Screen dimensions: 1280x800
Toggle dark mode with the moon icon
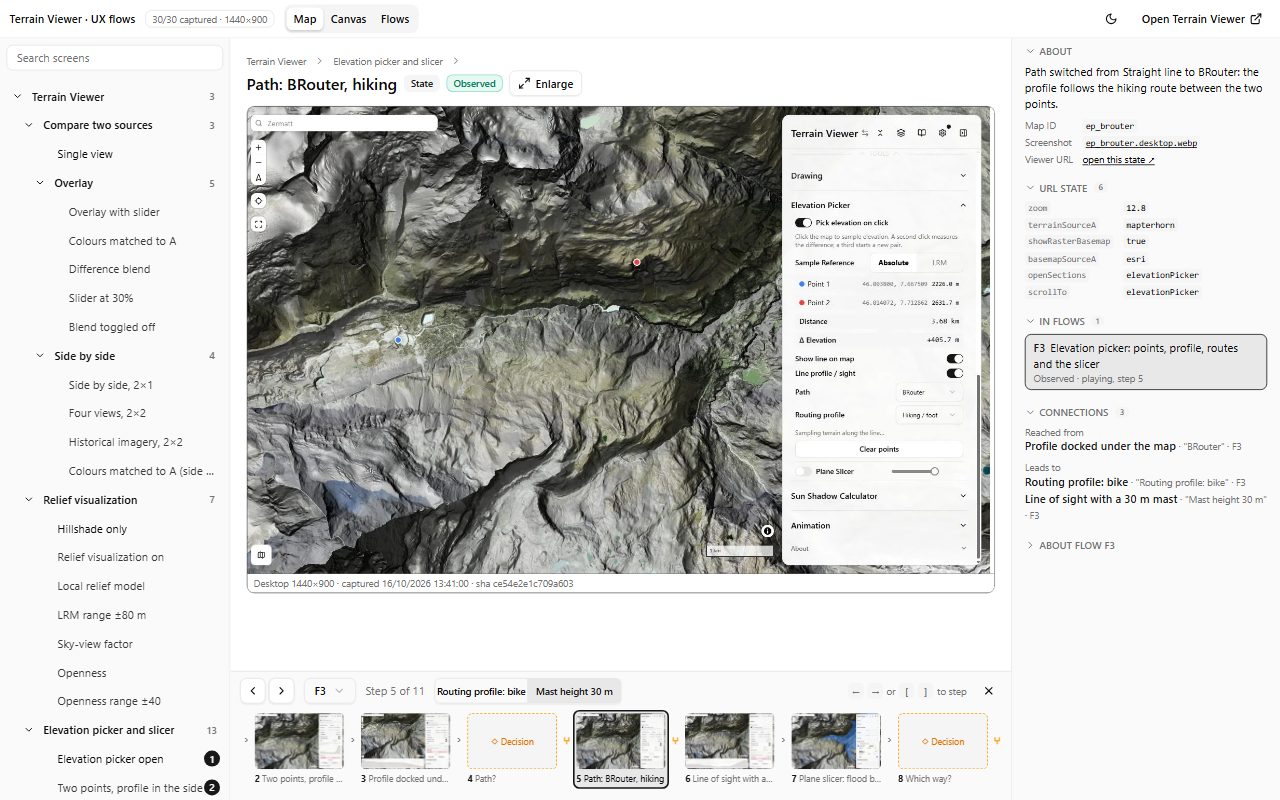[1111, 19]
